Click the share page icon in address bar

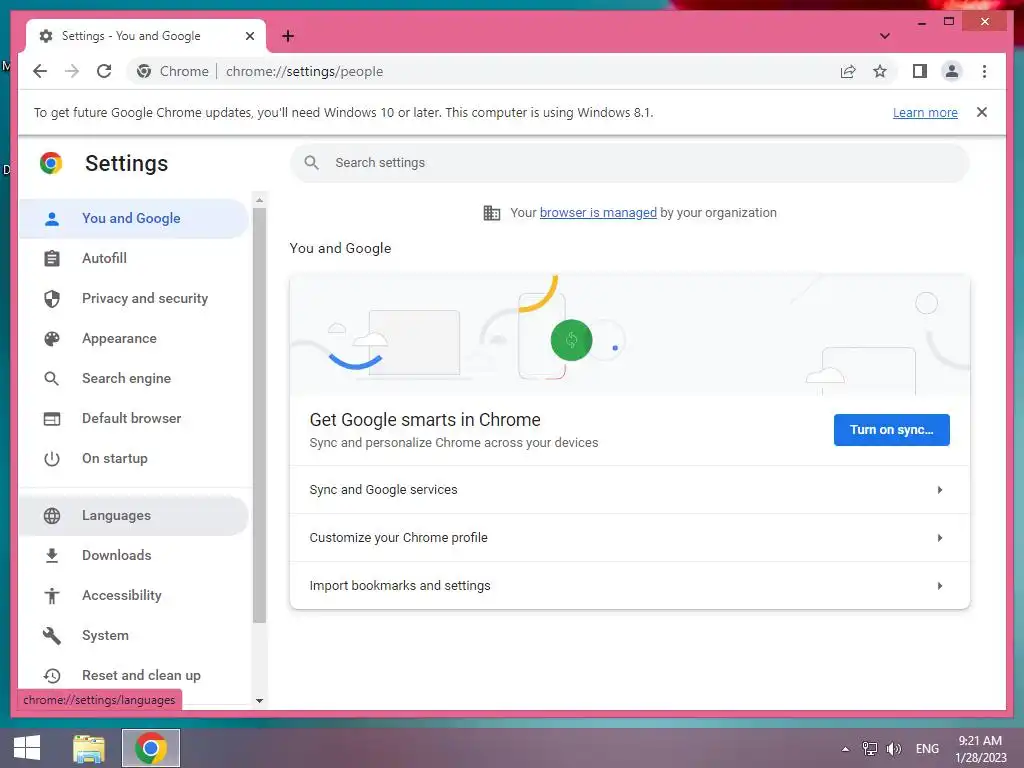click(848, 71)
